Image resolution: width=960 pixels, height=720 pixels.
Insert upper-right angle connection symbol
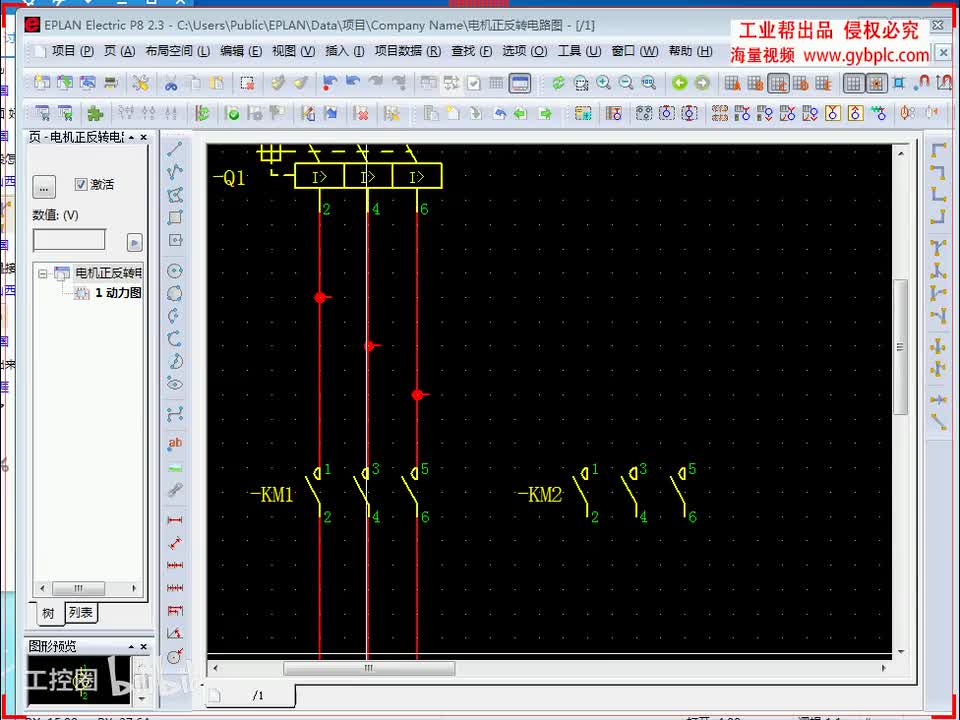click(938, 171)
